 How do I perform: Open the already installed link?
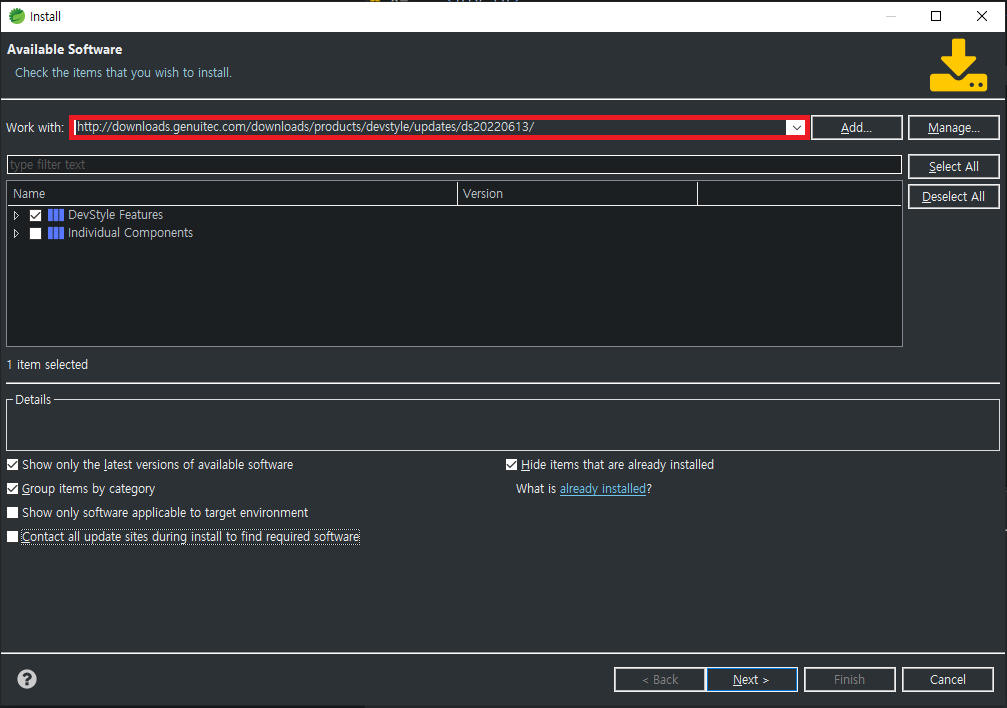point(603,489)
